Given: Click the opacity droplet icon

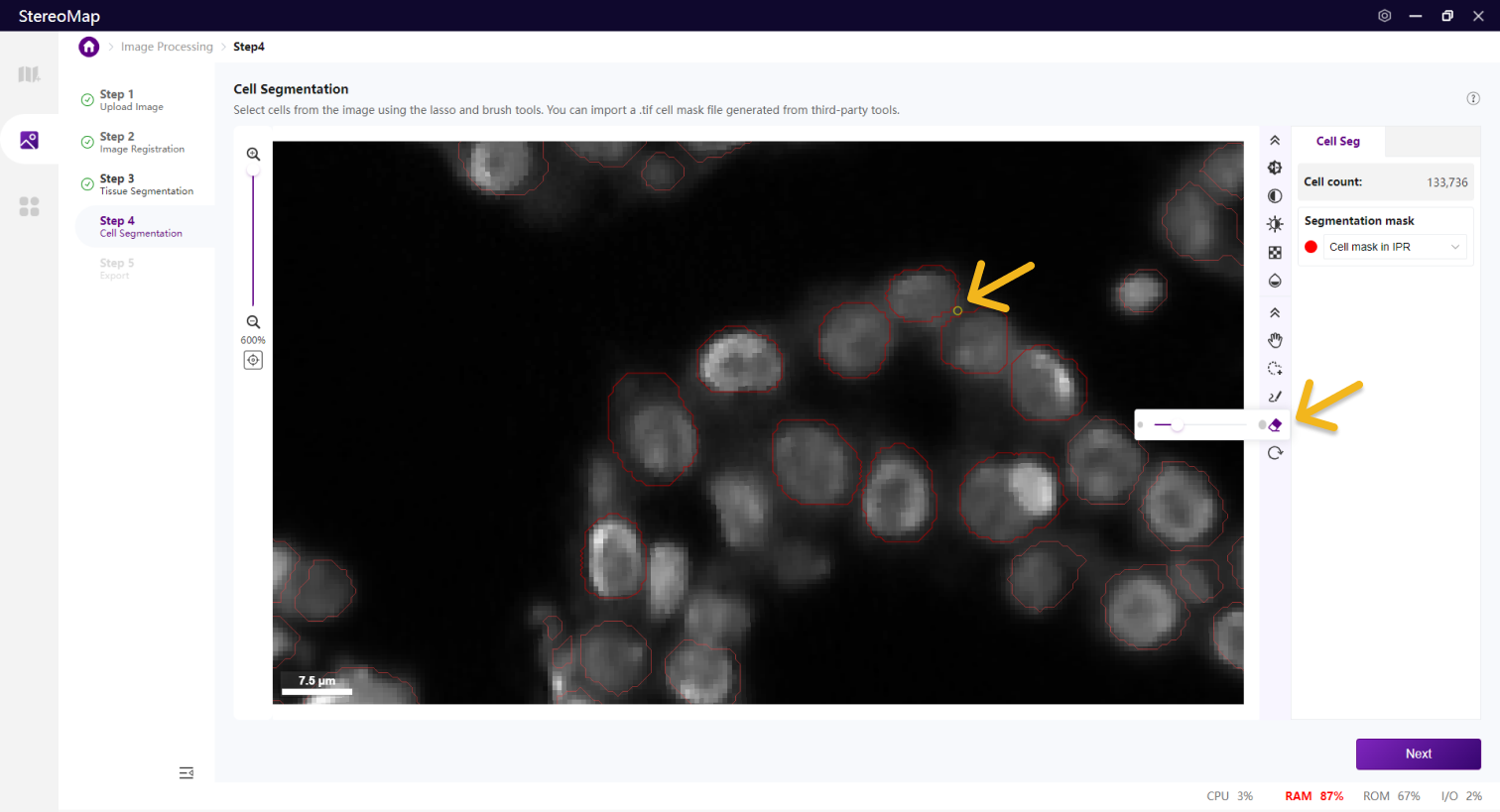Looking at the screenshot, I should tap(1275, 281).
